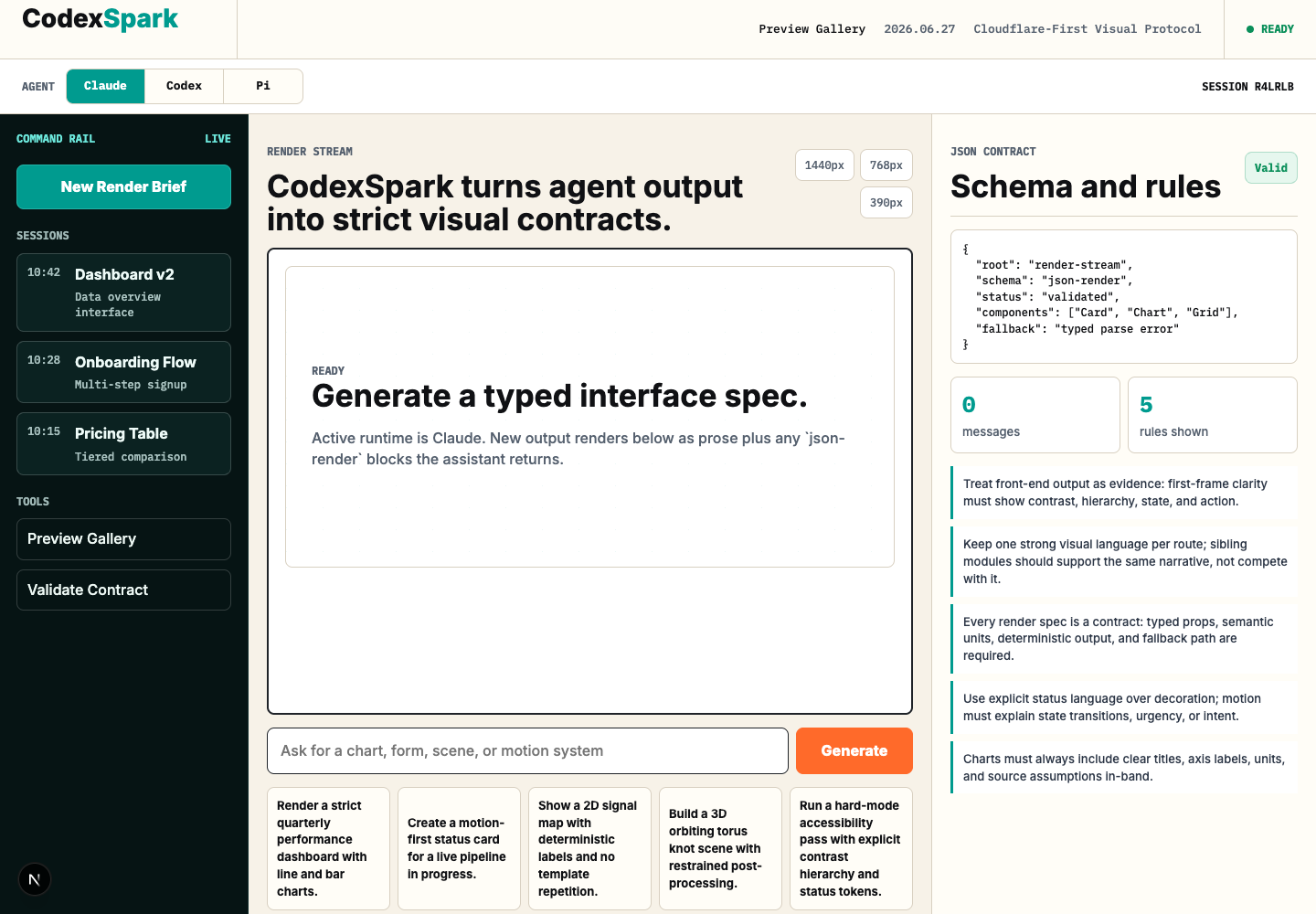Viewport: 1316px width, 914px height.
Task: Click the CodexSpark logo
Action: coord(101,19)
